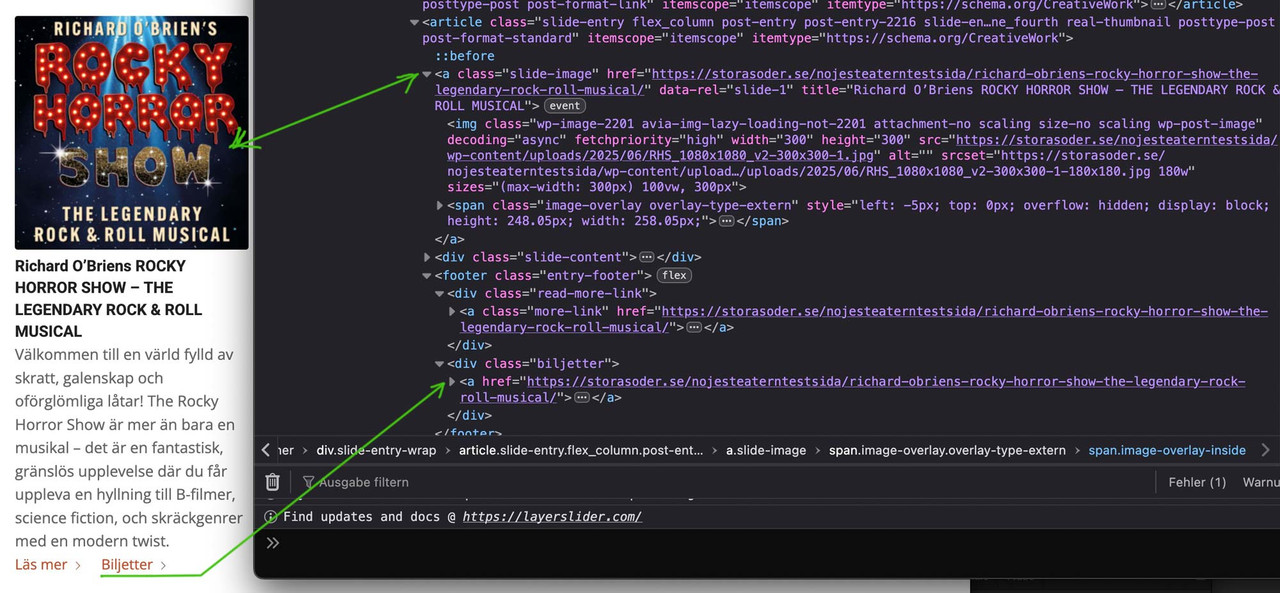Collapse the footer entry-footer node

428,275
